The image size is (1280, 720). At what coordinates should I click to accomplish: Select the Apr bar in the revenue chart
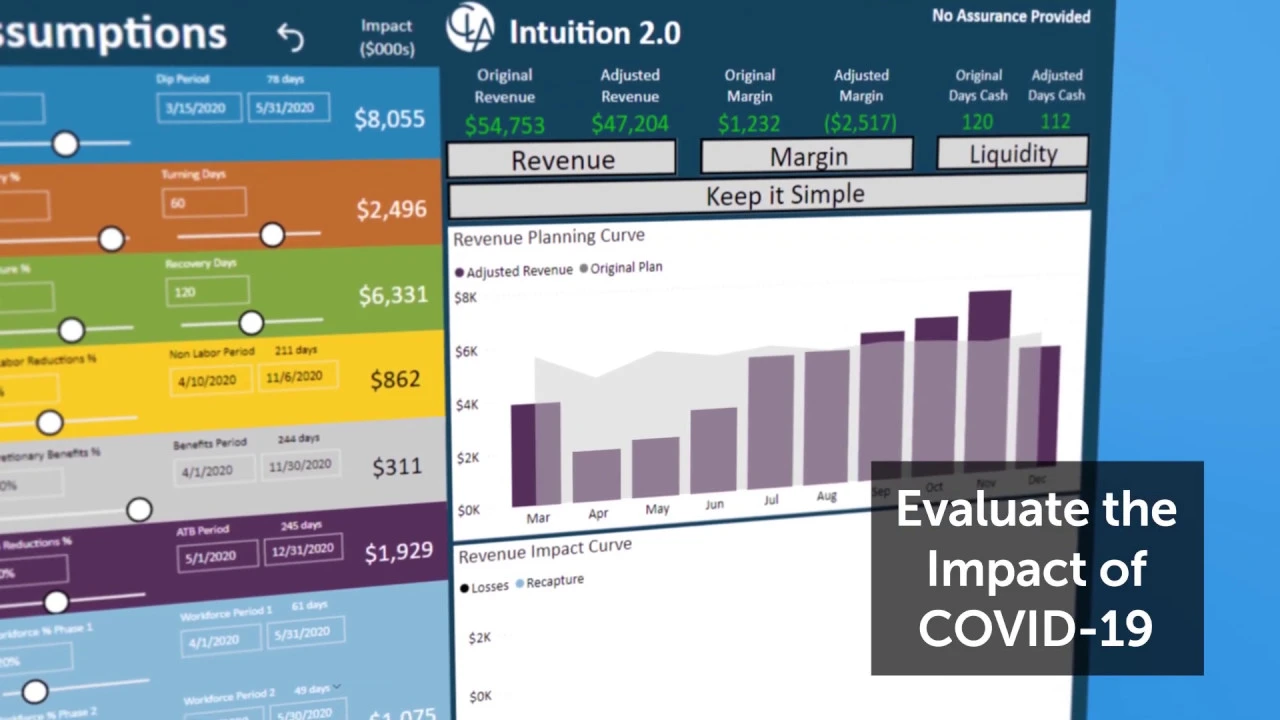(x=596, y=476)
